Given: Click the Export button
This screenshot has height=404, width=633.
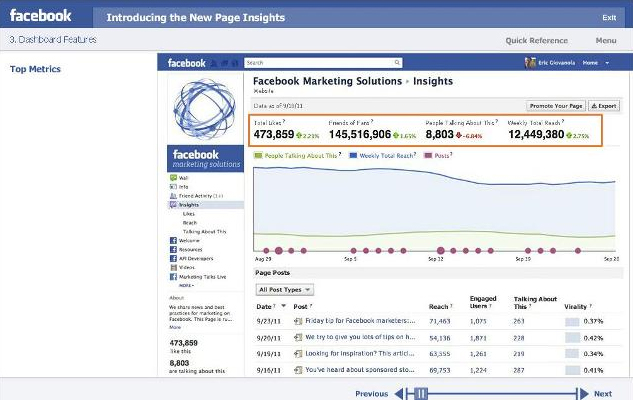Looking at the screenshot, I should tap(603, 105).
